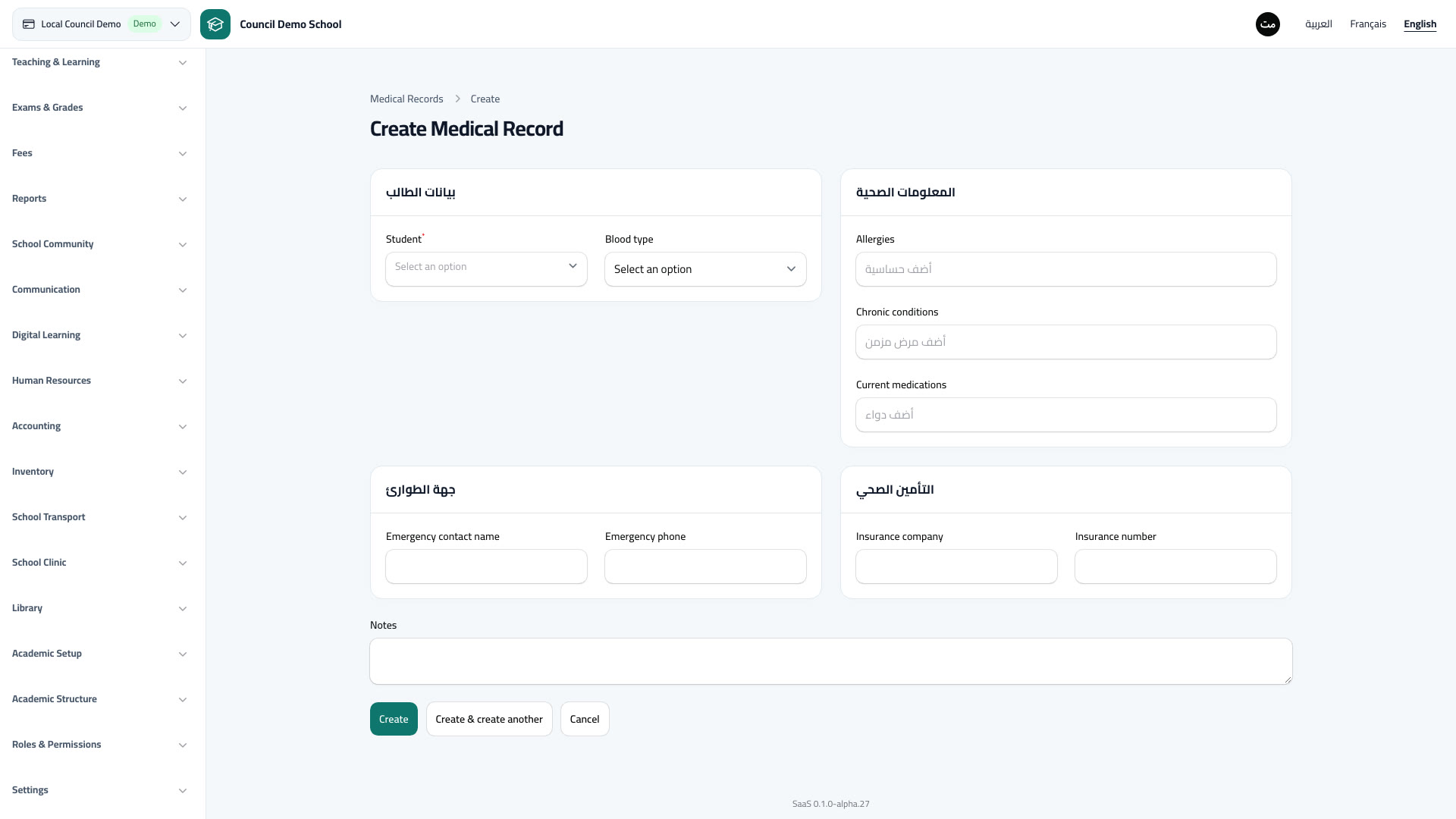The image size is (1456, 819).
Task: Expand the Academic Structure group
Action: coord(99,699)
